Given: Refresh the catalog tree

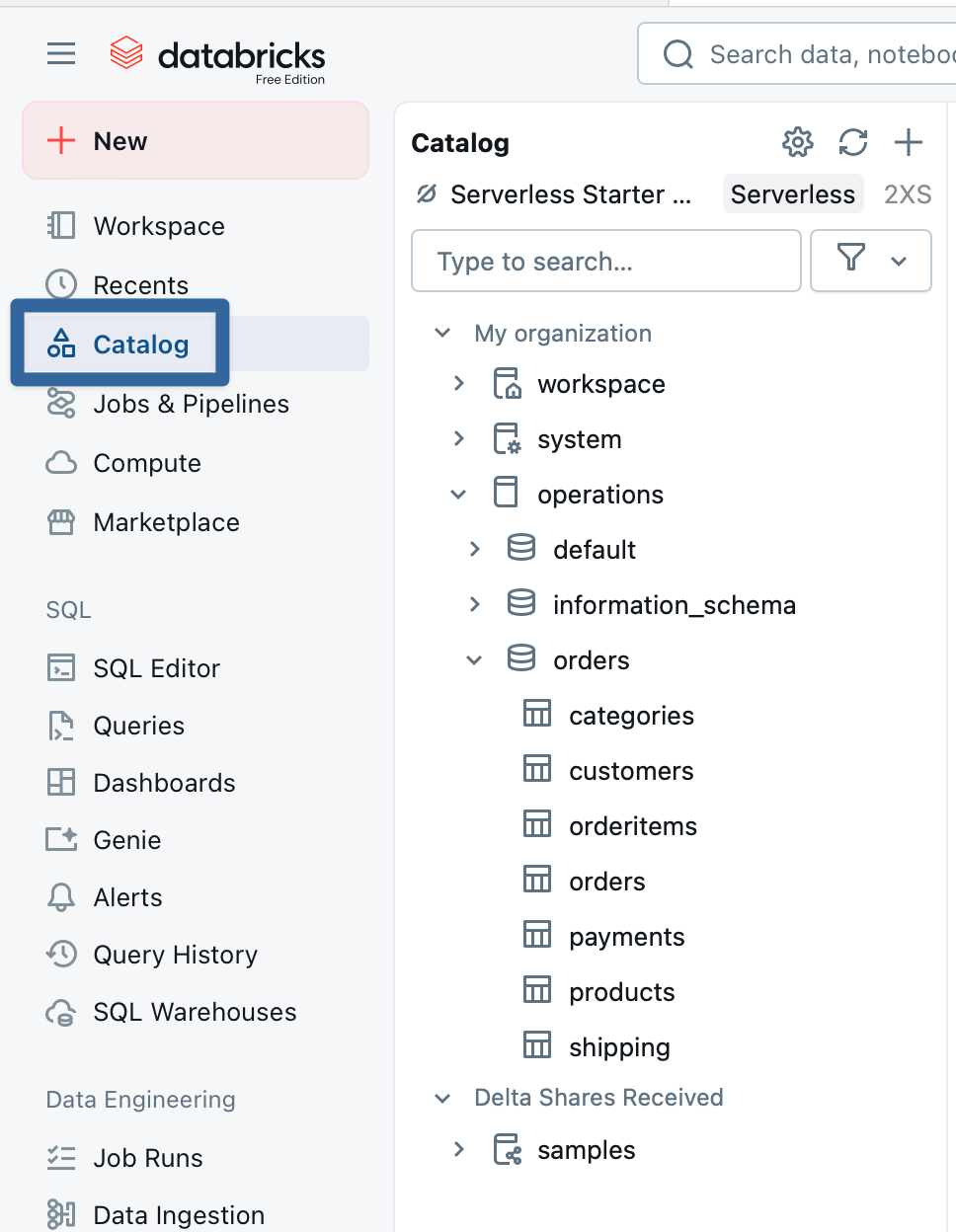Looking at the screenshot, I should pos(853,142).
